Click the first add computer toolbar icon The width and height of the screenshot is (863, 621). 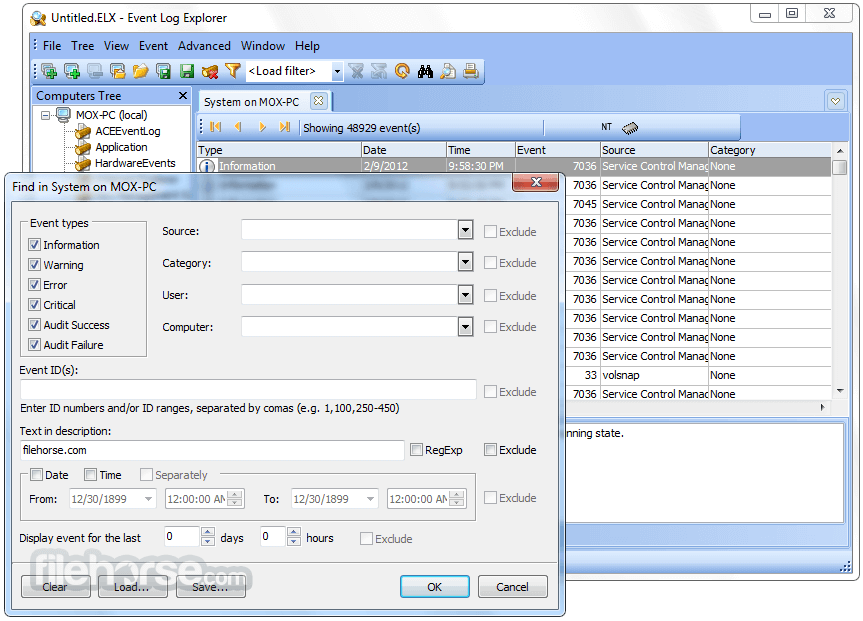pos(49,71)
